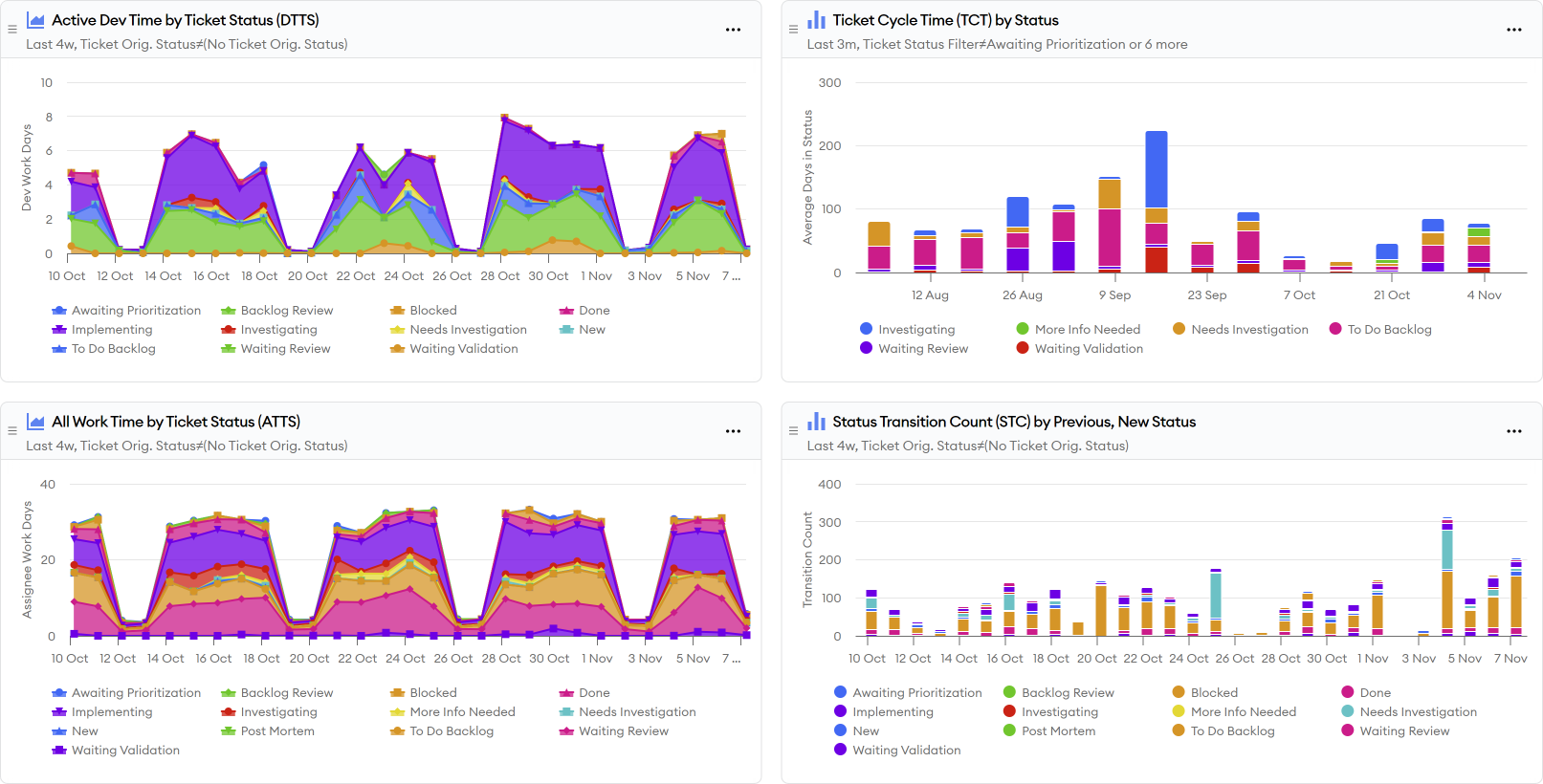
Task: Grab drag handle of Status Transition Count widget
Action: [793, 431]
